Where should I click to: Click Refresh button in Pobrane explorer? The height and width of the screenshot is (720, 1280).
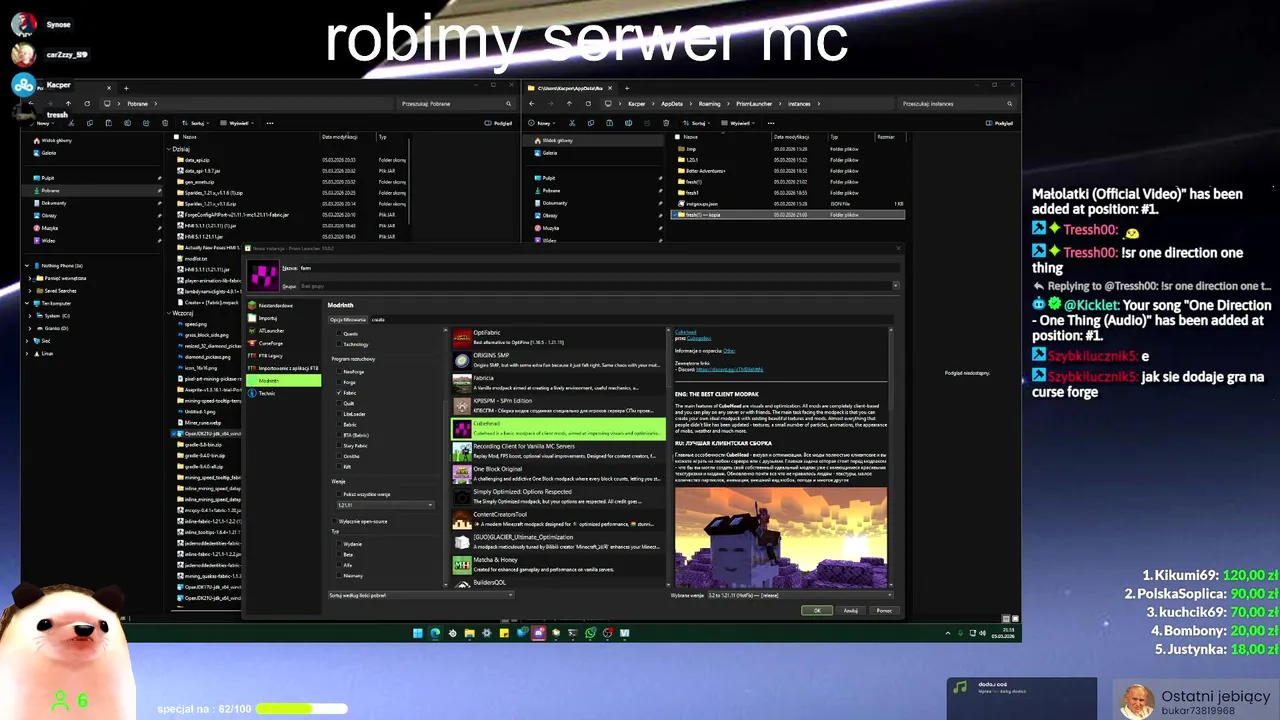[x=87, y=103]
